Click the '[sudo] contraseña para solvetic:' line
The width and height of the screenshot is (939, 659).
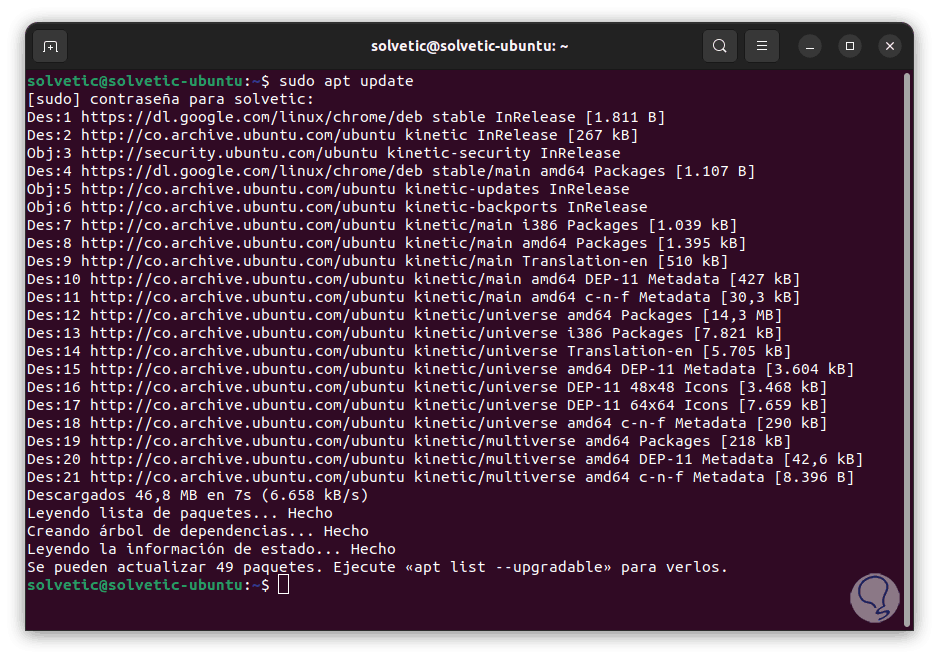170,99
